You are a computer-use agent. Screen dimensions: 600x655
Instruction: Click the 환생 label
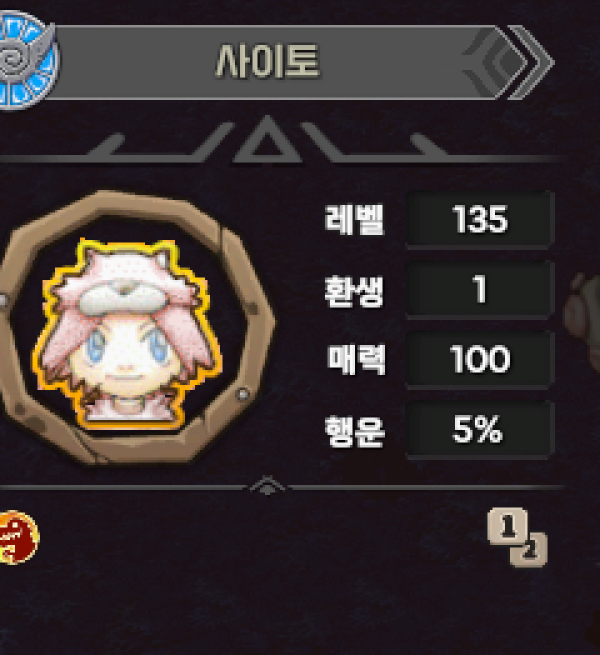(x=354, y=291)
